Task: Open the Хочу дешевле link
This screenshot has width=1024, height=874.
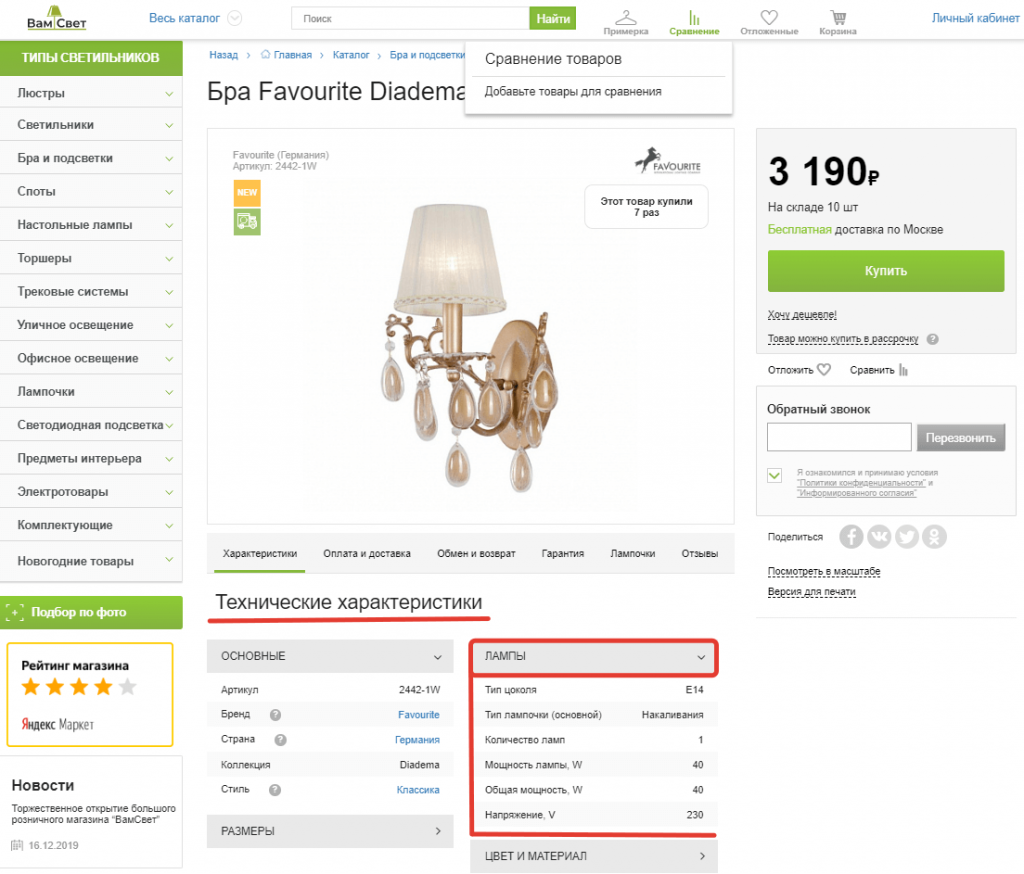Action: coord(802,314)
